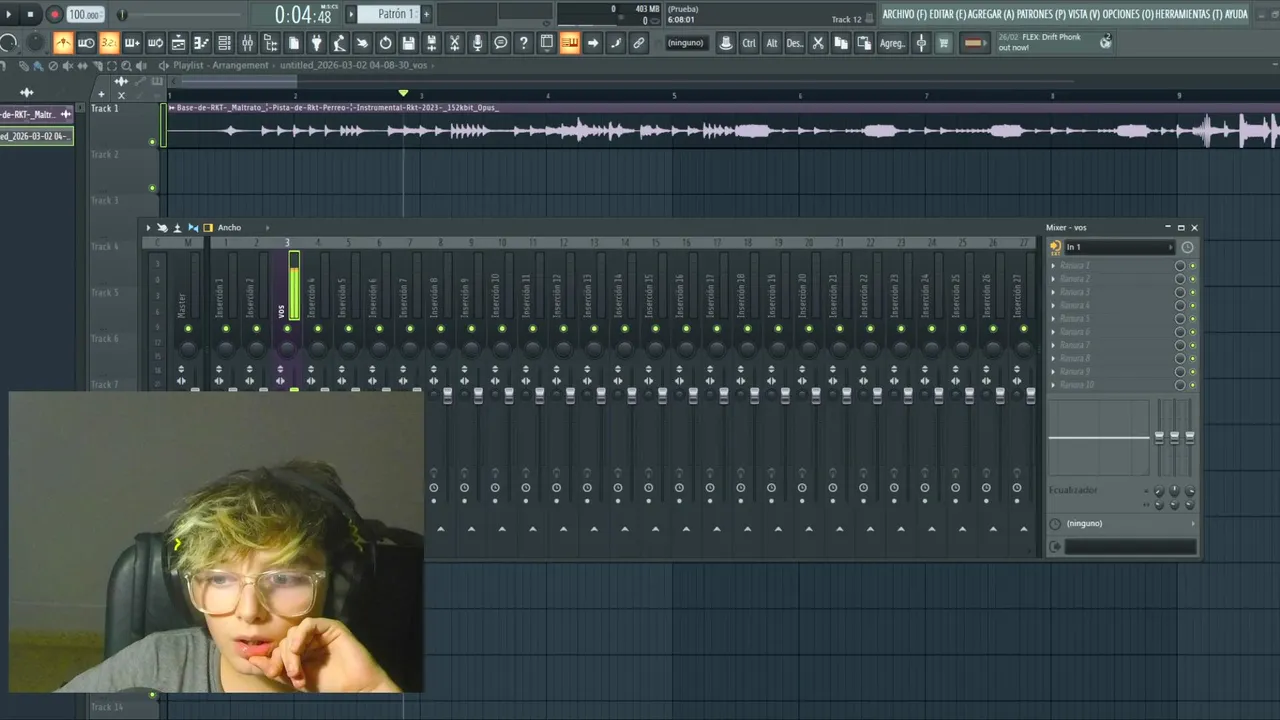
Task: Open the AGREGAR (A) menu
Action: (992, 14)
